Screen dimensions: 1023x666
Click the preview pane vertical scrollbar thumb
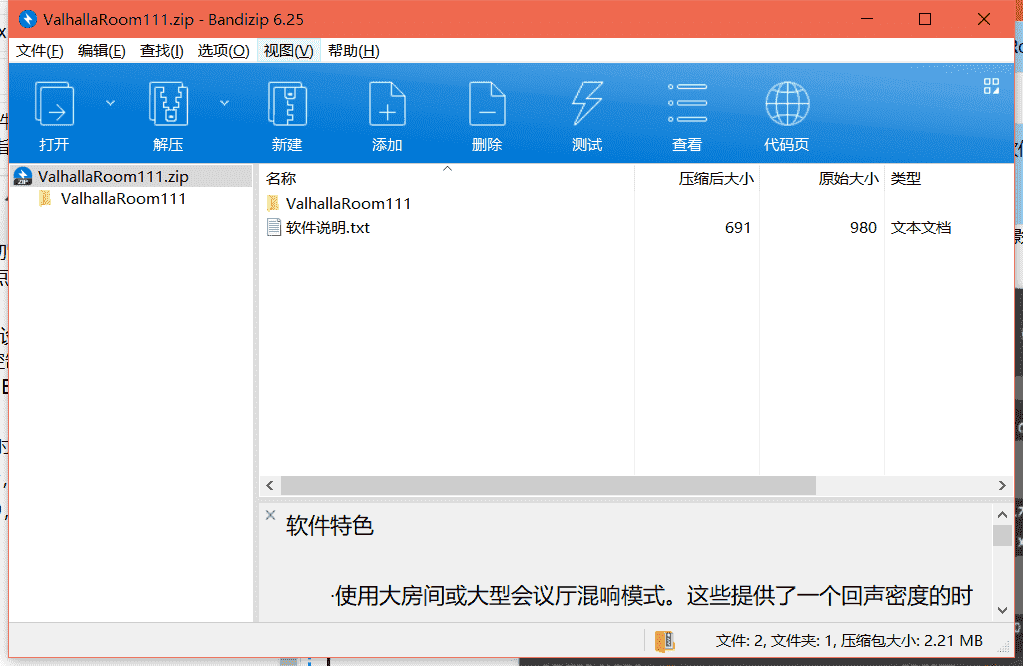point(1002,536)
